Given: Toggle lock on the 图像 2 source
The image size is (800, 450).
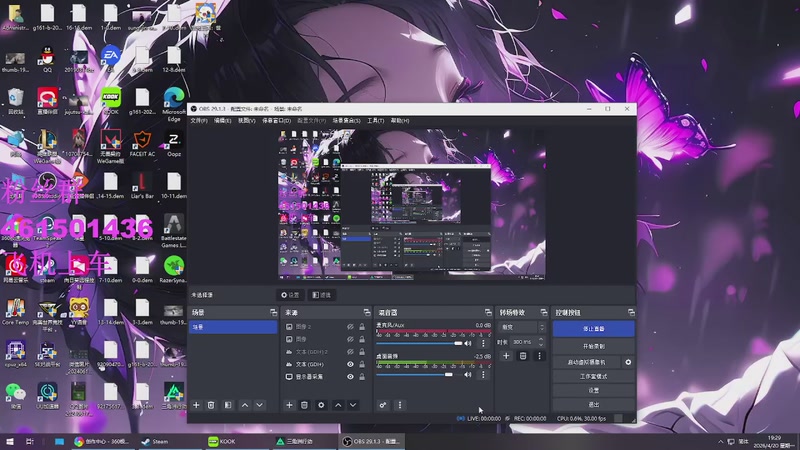Looking at the screenshot, I should pos(362,327).
